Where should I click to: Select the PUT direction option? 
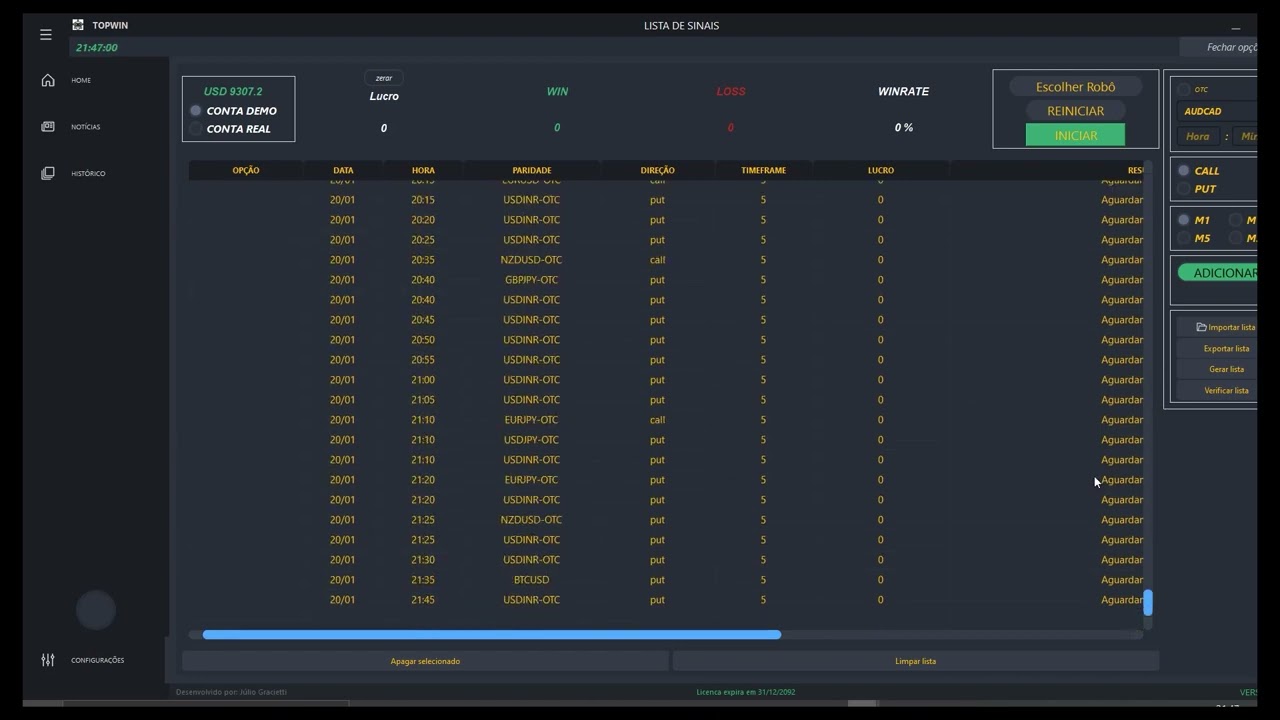coord(1184,189)
